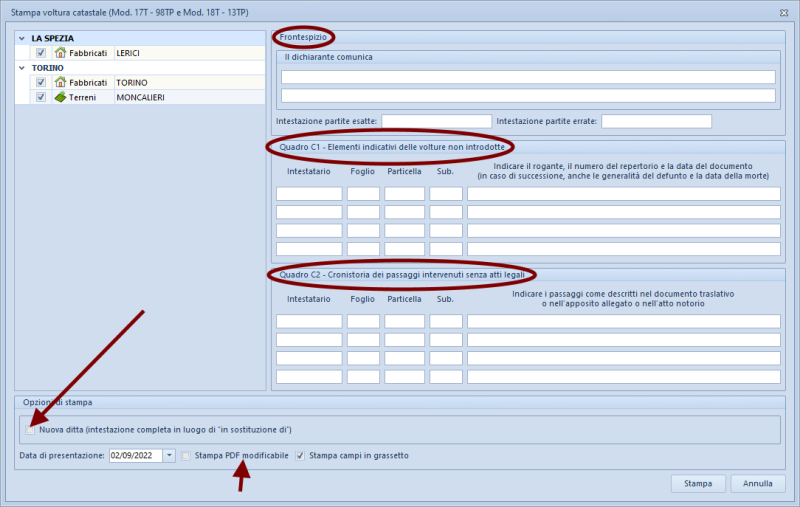Click the Fabbricati label in LERICI row
The width and height of the screenshot is (800, 507).
88,53
